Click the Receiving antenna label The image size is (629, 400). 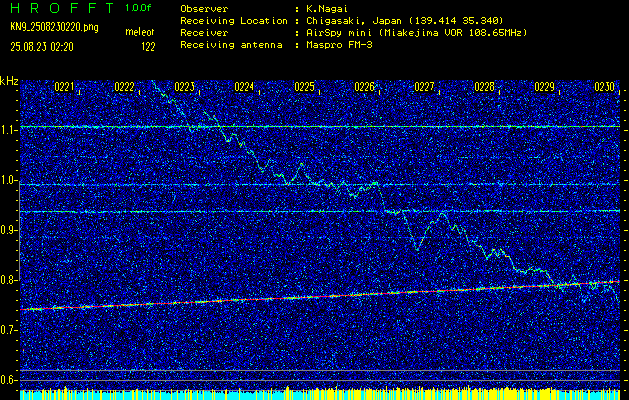231,45
